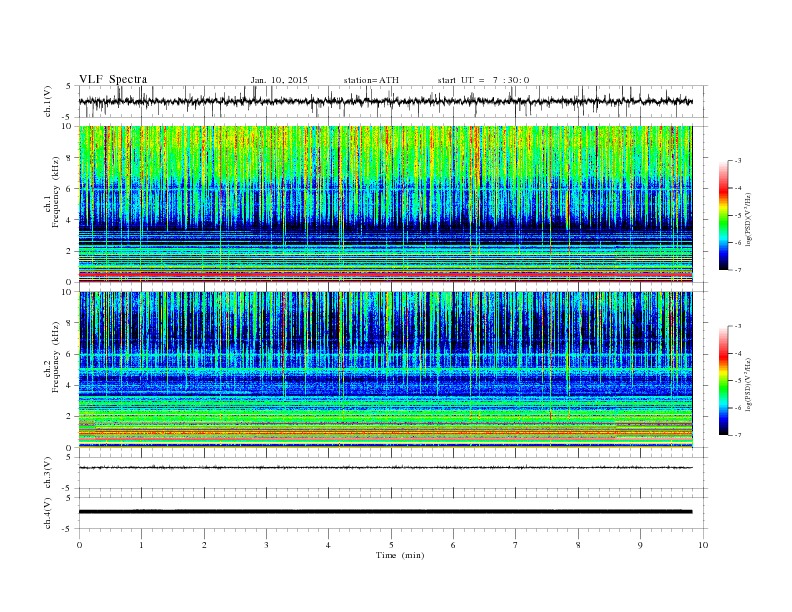Click the "8" kHz tick on ch.1 frequency axis

click(69, 158)
